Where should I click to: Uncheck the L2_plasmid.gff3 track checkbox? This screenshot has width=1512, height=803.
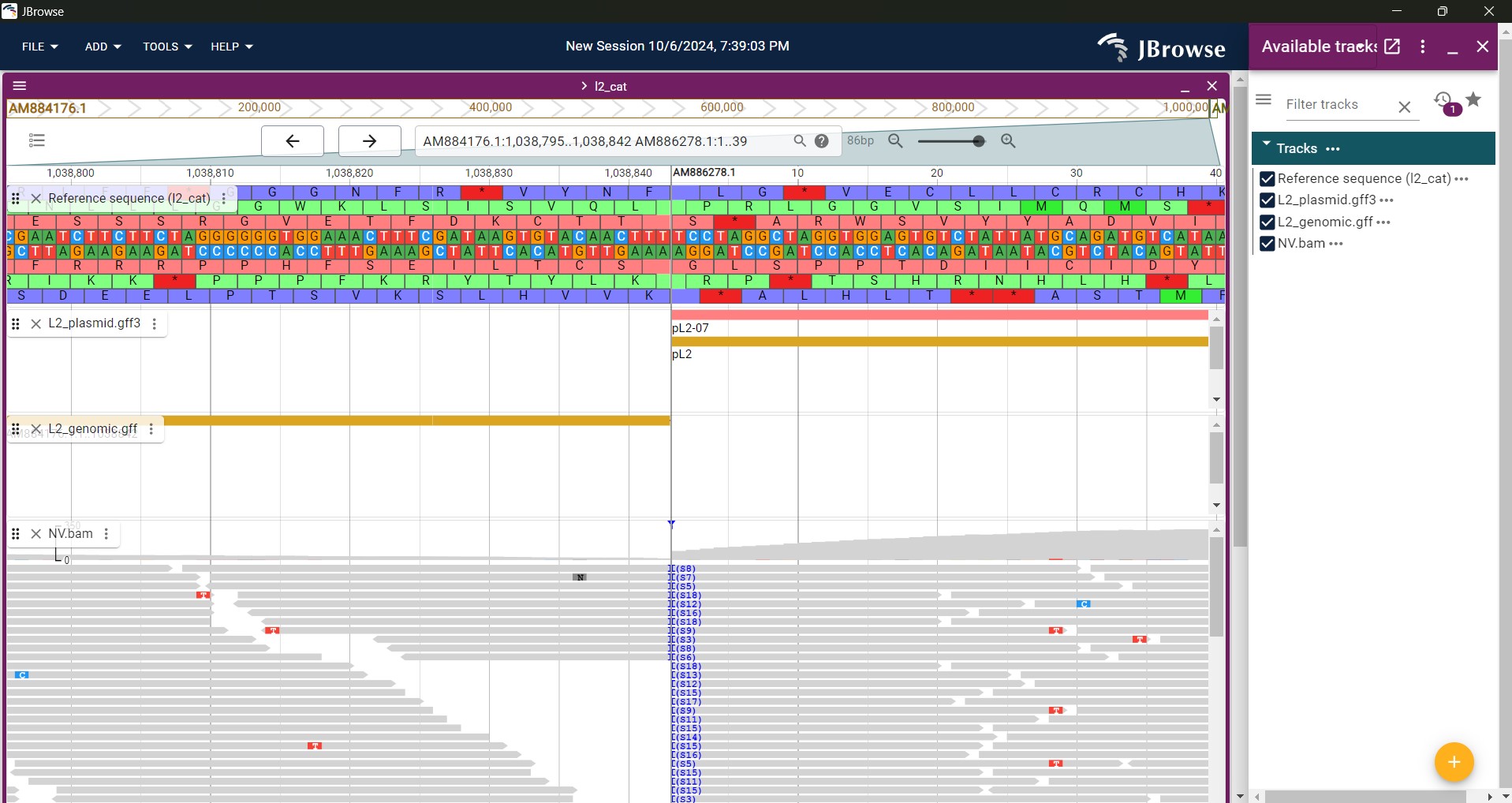click(x=1267, y=201)
